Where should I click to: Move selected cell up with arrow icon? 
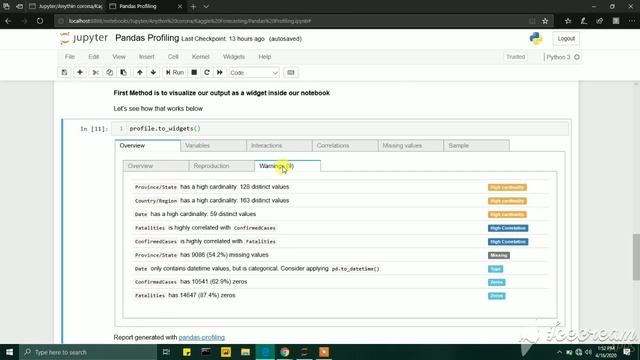click(x=140, y=73)
